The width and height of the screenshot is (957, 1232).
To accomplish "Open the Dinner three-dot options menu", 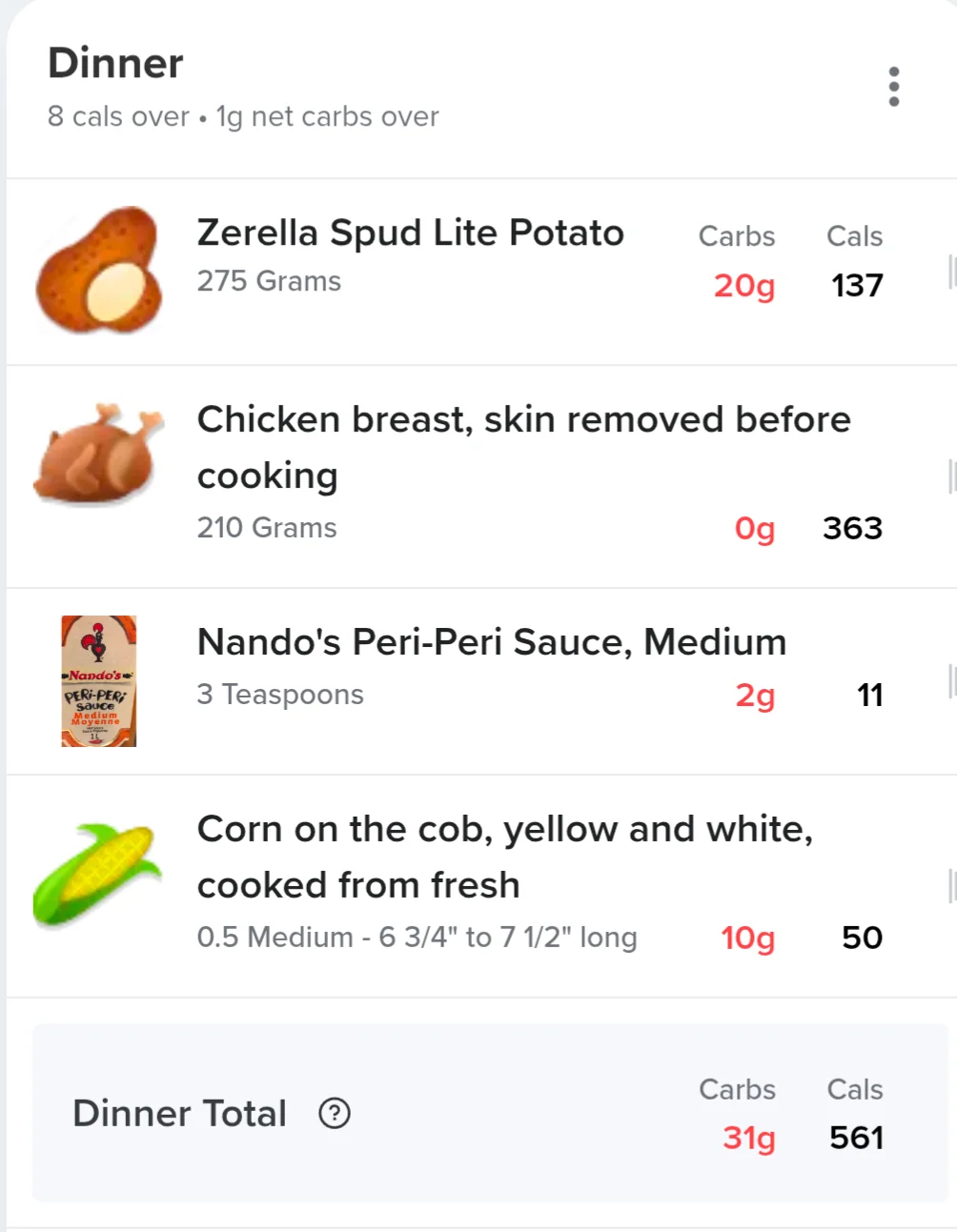I will point(893,87).
